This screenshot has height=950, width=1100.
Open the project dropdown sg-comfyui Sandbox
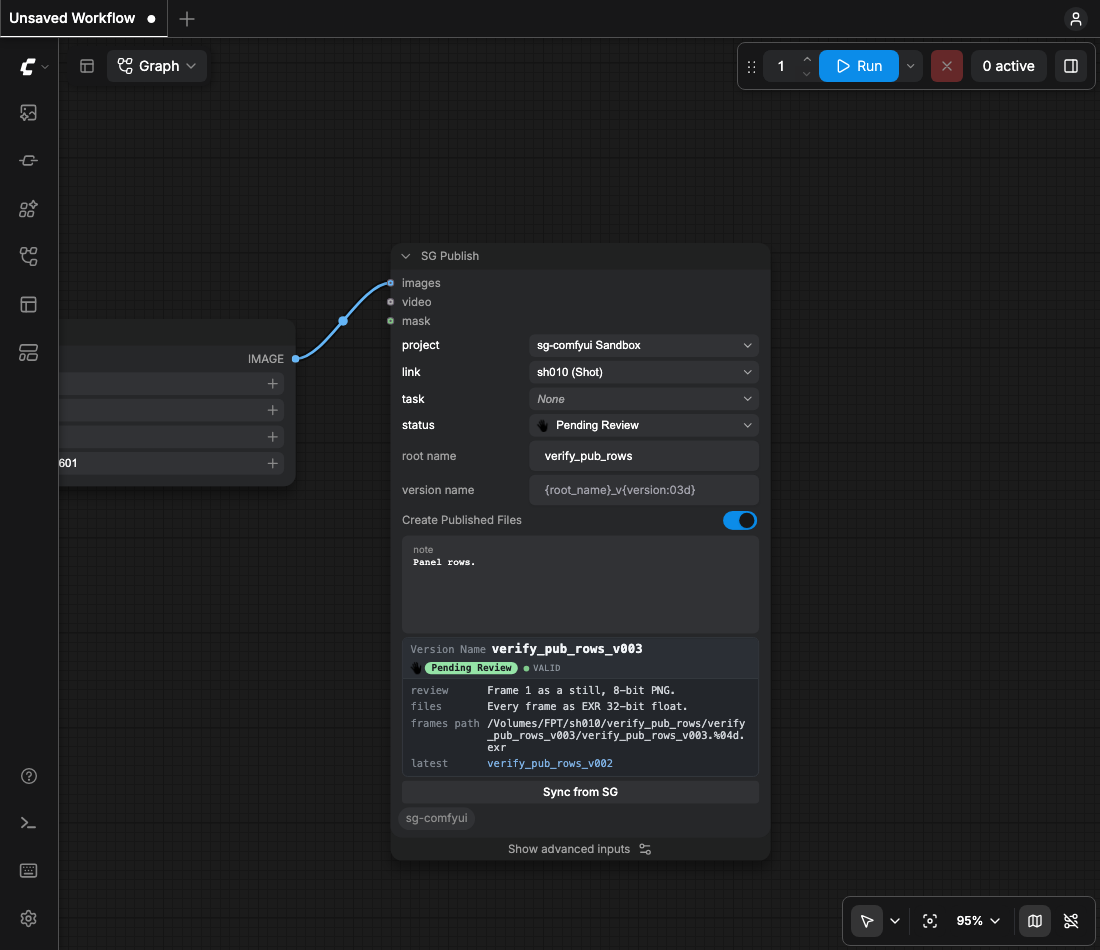(x=643, y=345)
